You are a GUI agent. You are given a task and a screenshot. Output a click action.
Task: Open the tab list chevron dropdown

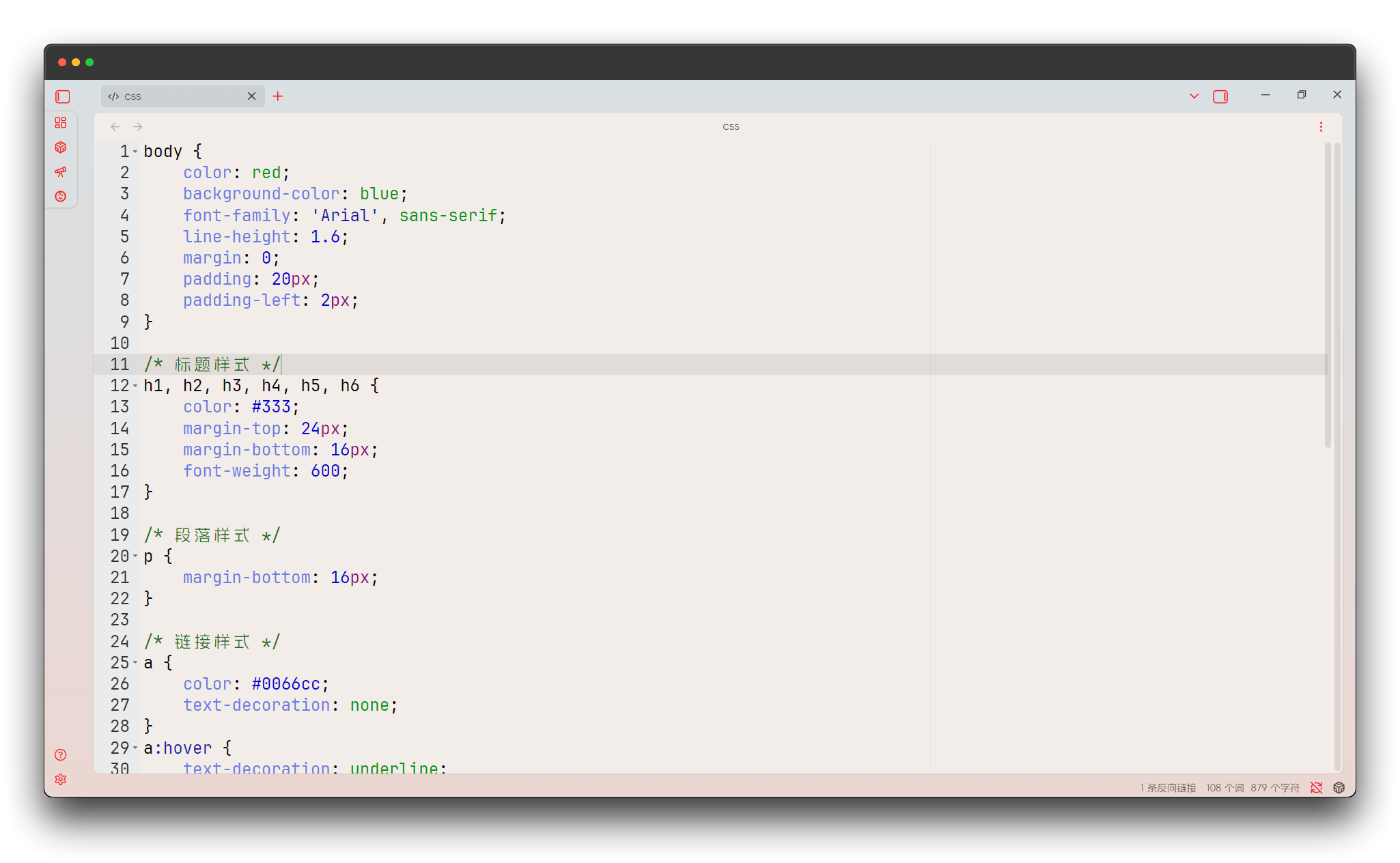click(x=1193, y=96)
